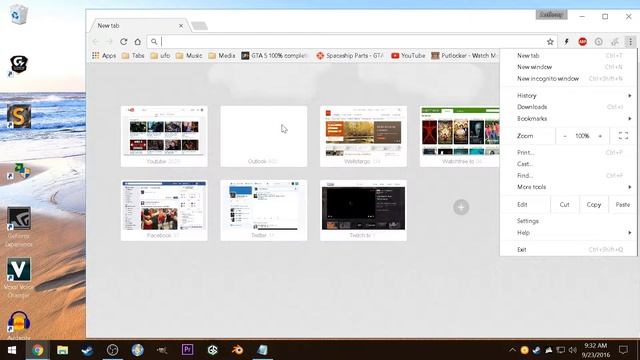Viewport: 640px width, 360px height.
Task: Focus the address bar input
Action: click(x=351, y=42)
